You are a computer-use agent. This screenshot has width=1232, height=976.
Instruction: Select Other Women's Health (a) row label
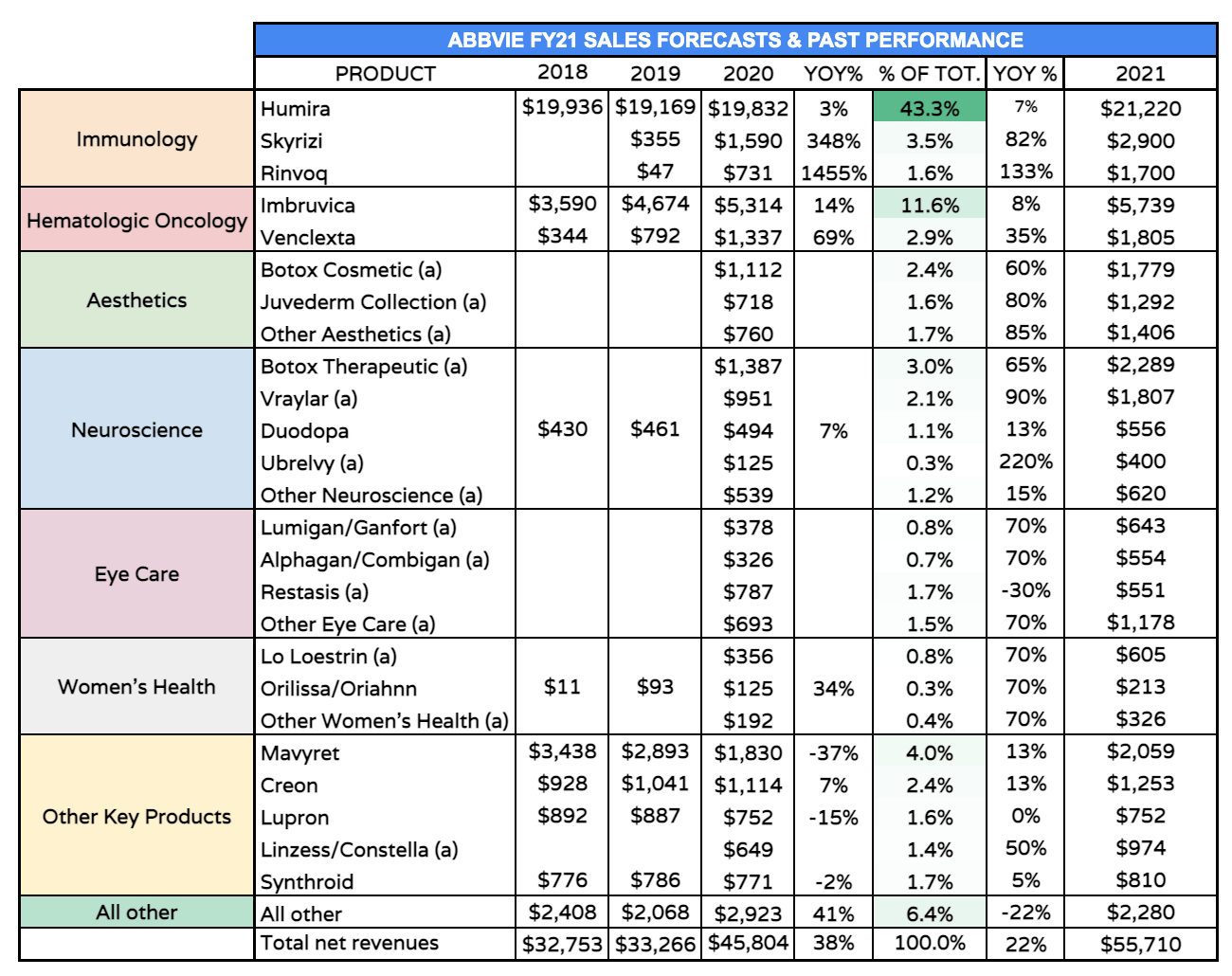coord(385,721)
